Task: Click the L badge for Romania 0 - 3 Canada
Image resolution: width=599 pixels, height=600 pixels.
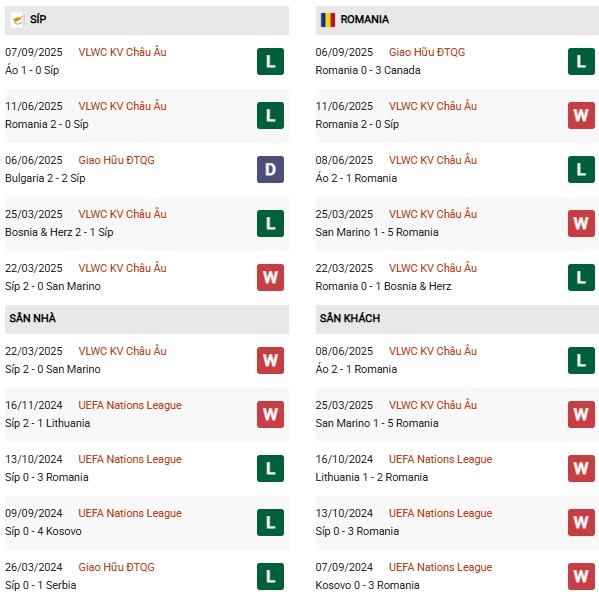Action: pyautogui.click(x=581, y=61)
